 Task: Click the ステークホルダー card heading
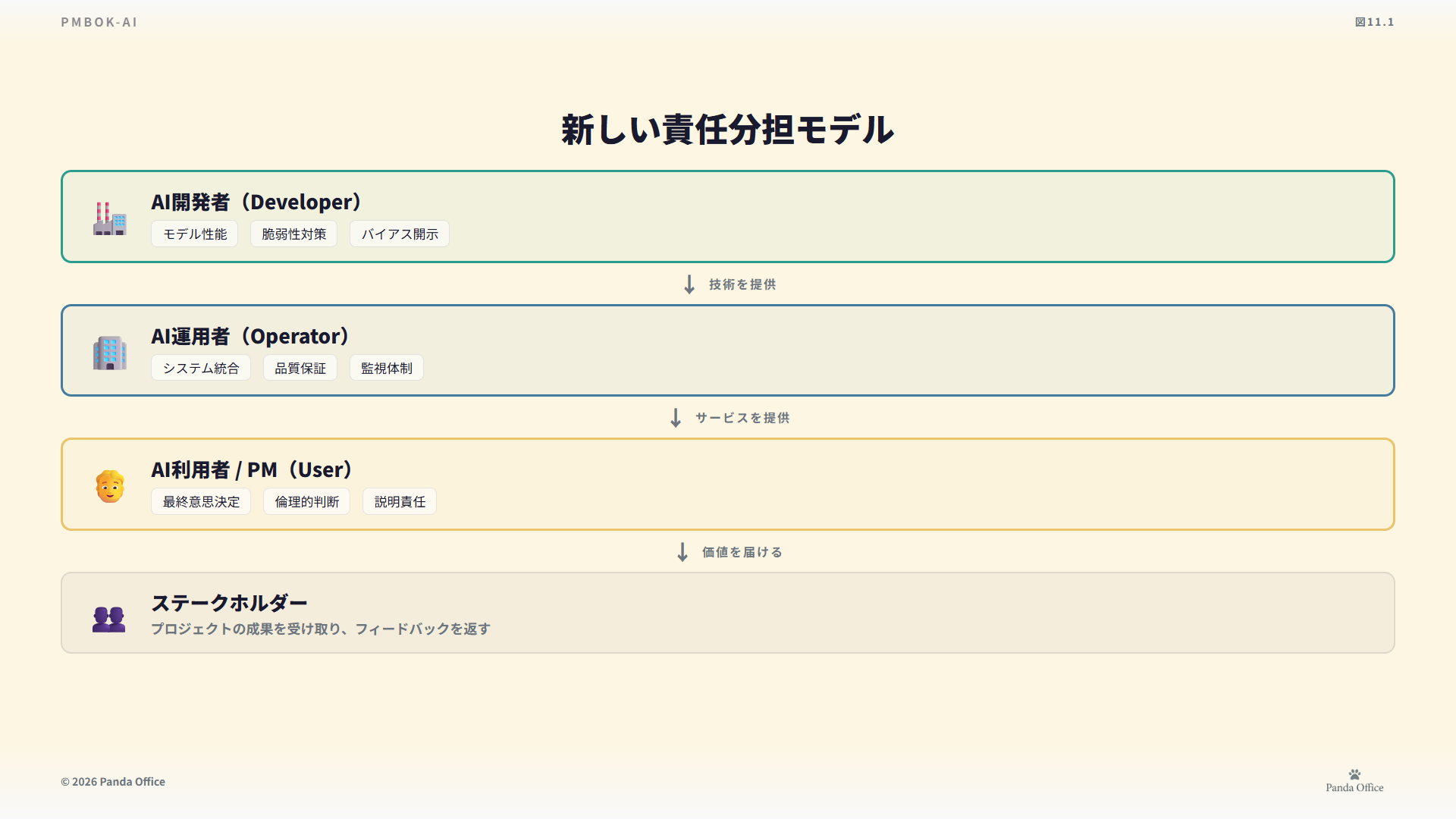(229, 603)
